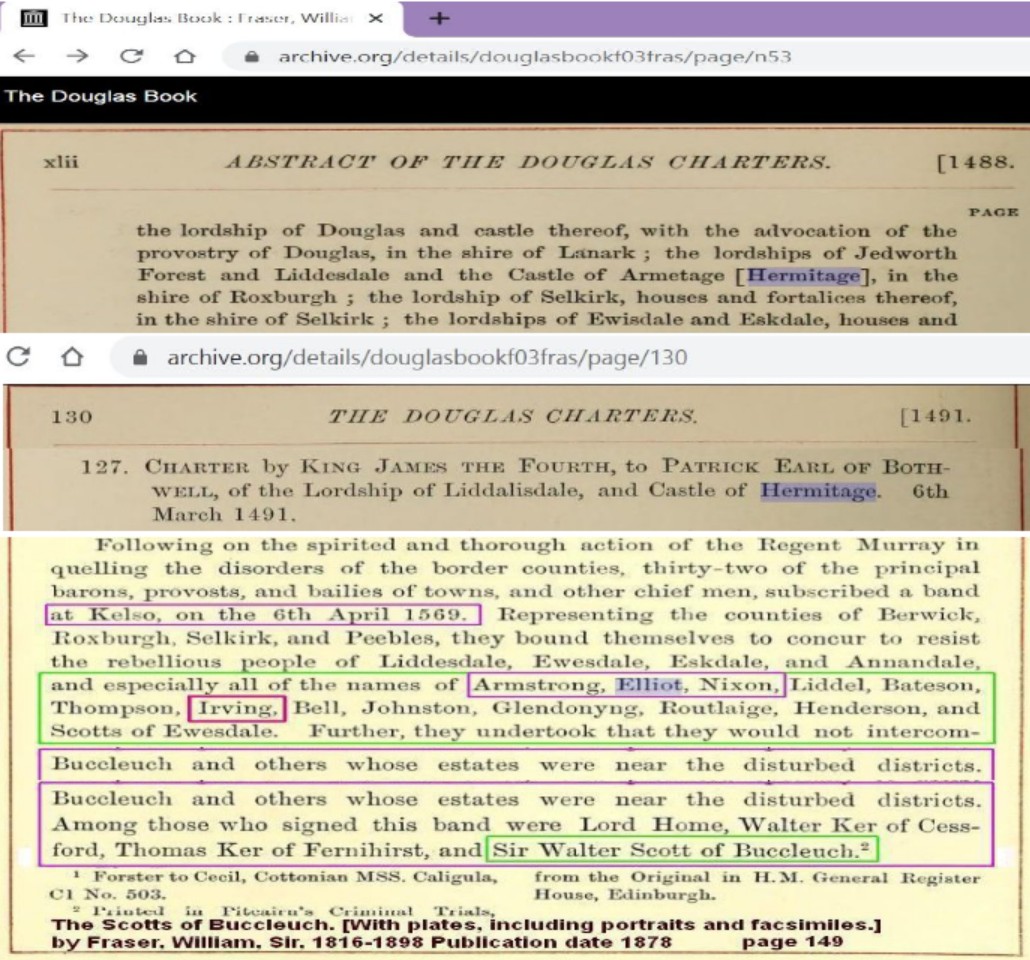Click the year marker [1491.

pyautogui.click(x=935, y=416)
